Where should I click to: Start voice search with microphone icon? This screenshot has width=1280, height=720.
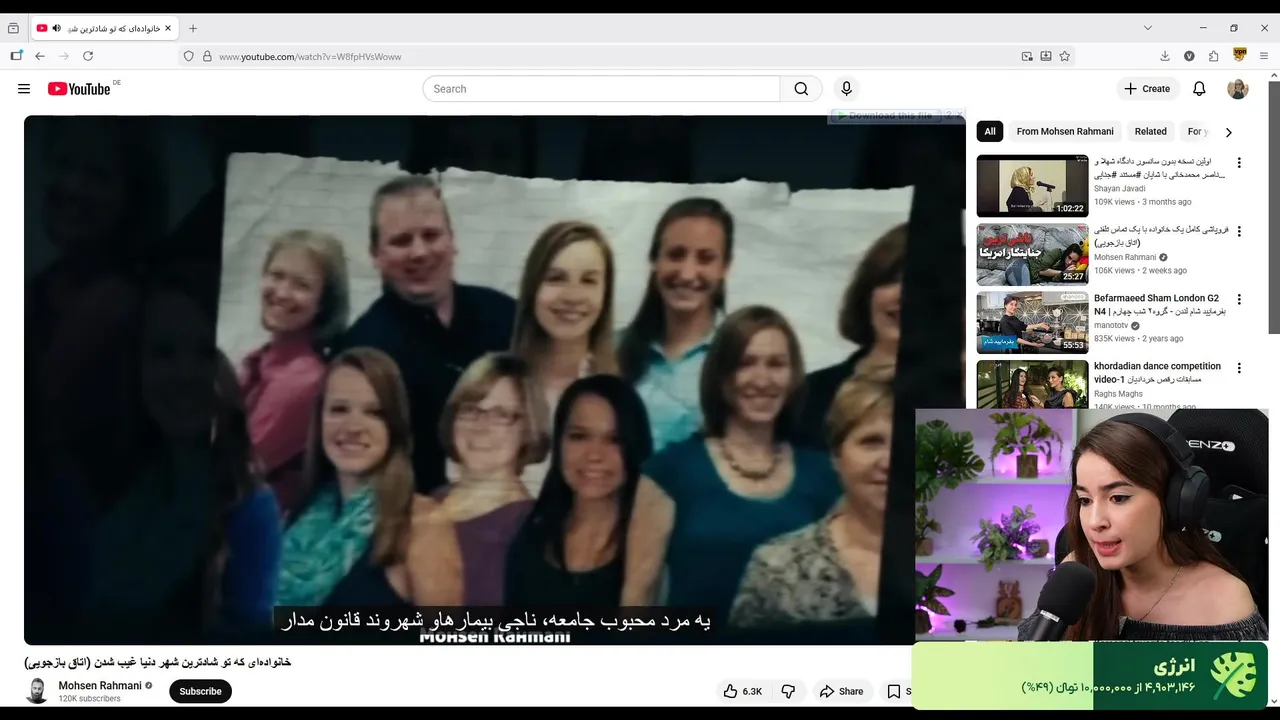pos(846,89)
